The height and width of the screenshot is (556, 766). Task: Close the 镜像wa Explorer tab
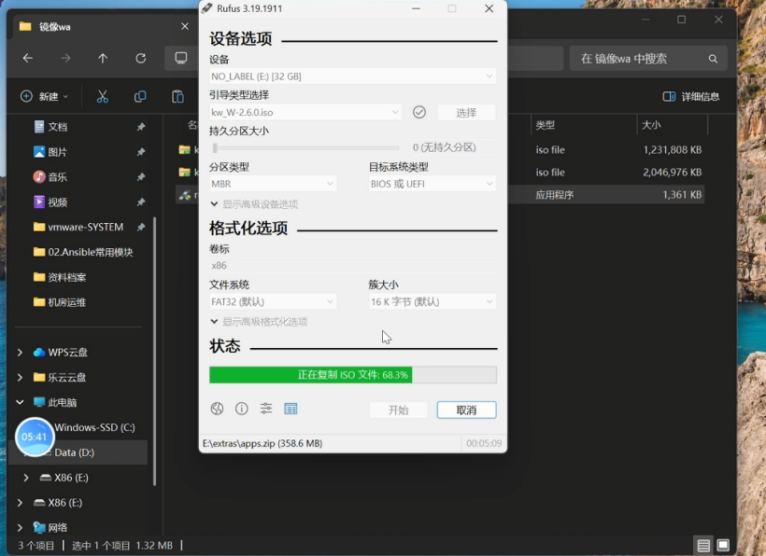coord(185,26)
